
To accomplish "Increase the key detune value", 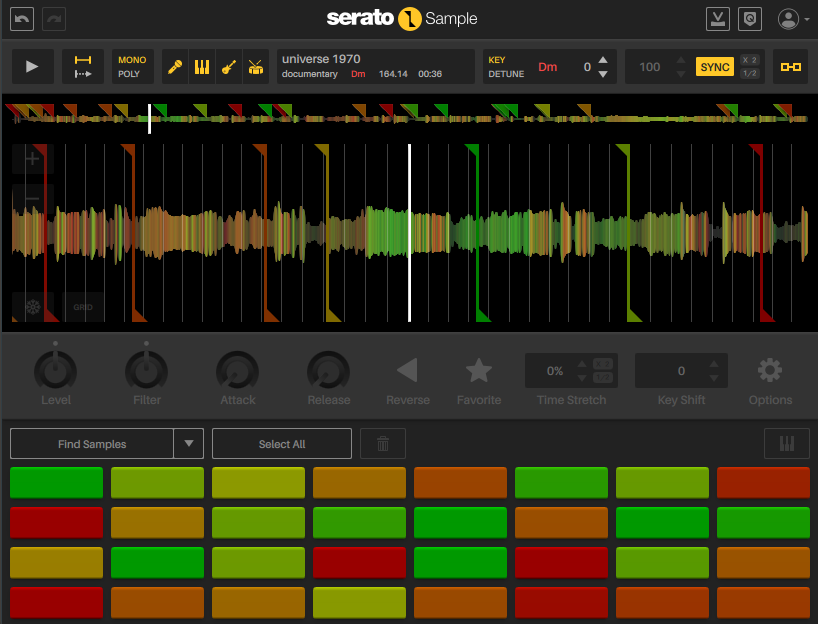I will coord(602,60).
